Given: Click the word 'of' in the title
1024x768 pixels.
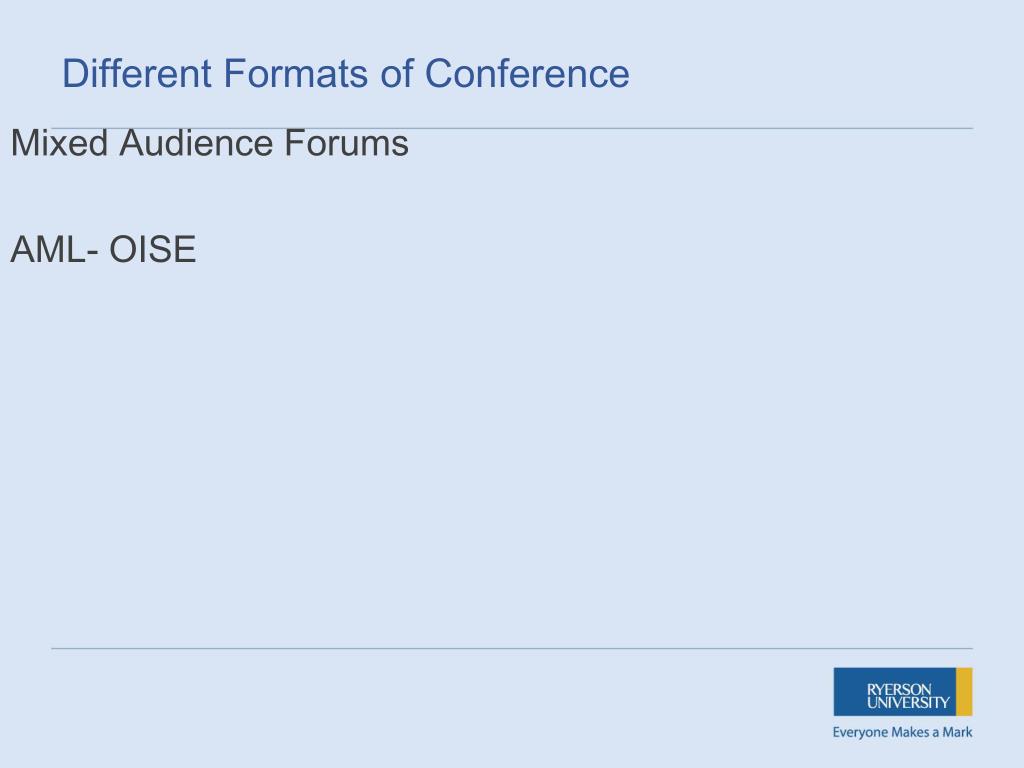Looking at the screenshot, I should [x=397, y=72].
